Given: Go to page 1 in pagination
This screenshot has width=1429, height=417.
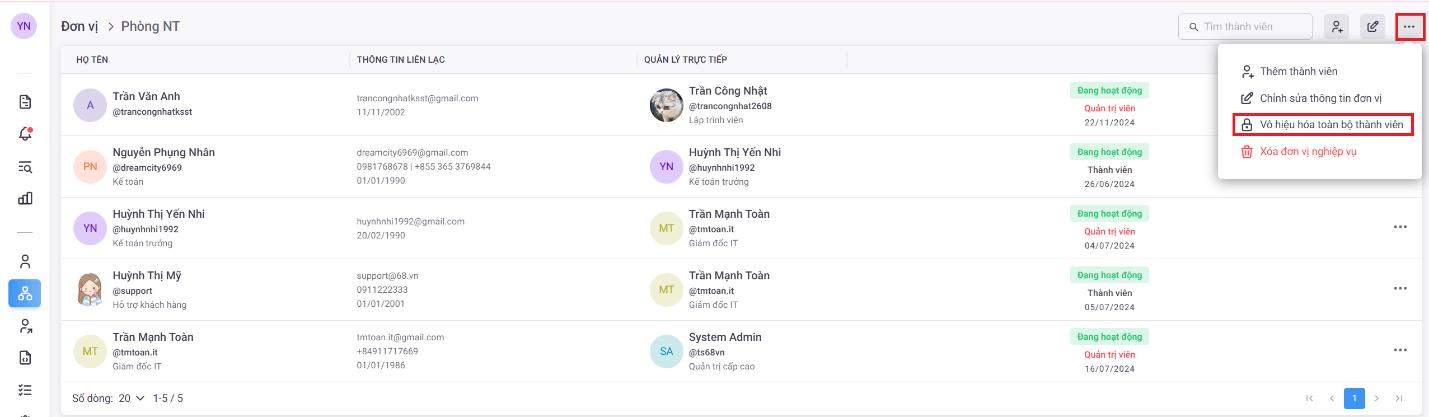Looking at the screenshot, I should coord(1354,398).
